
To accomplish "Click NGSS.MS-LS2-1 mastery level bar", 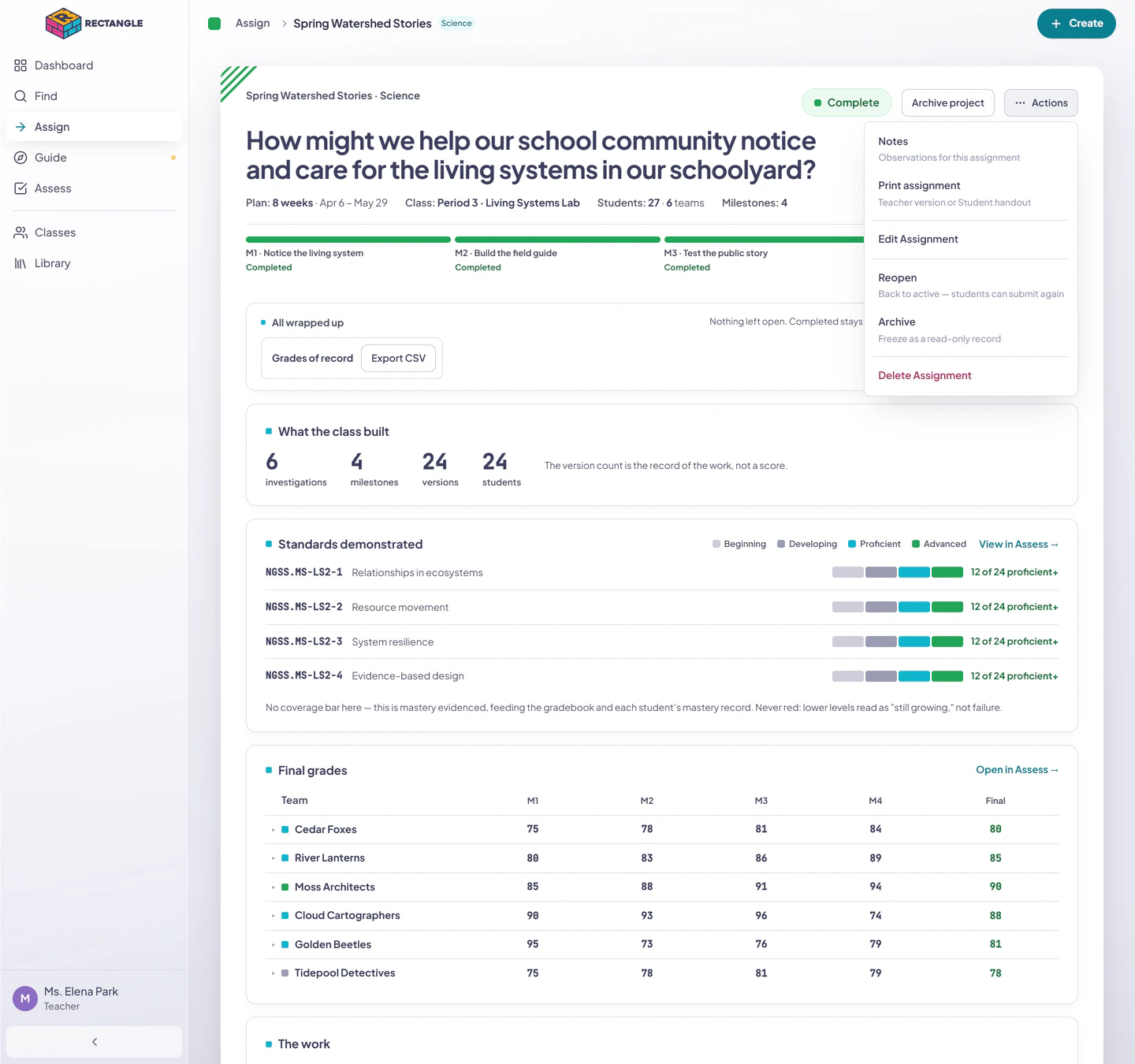I will coord(898,573).
